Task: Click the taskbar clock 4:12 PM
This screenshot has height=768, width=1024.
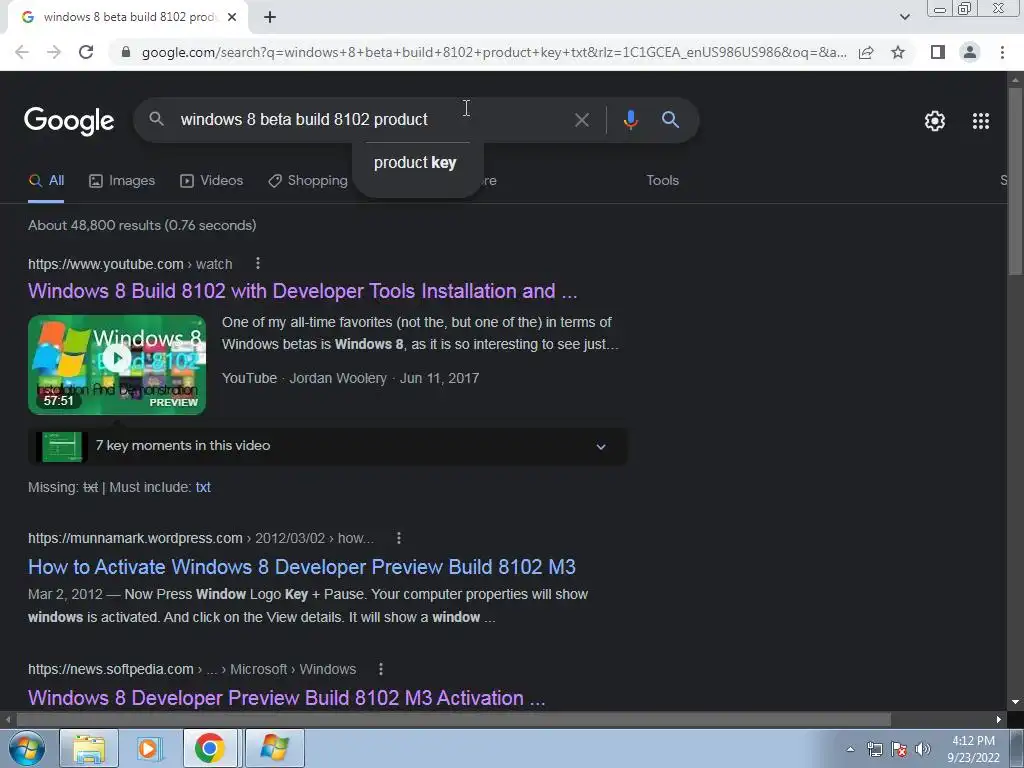Action: click(973, 749)
